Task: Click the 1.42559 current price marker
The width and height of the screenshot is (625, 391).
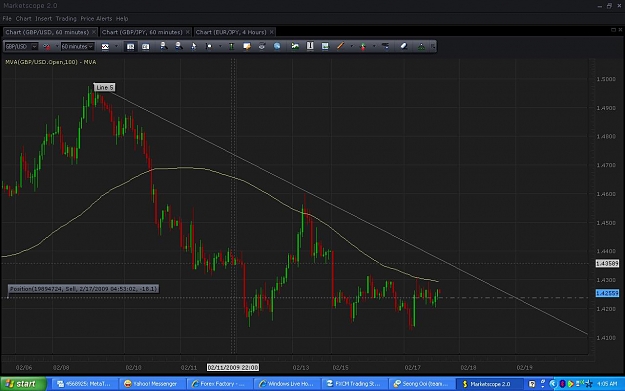Action: (607, 293)
